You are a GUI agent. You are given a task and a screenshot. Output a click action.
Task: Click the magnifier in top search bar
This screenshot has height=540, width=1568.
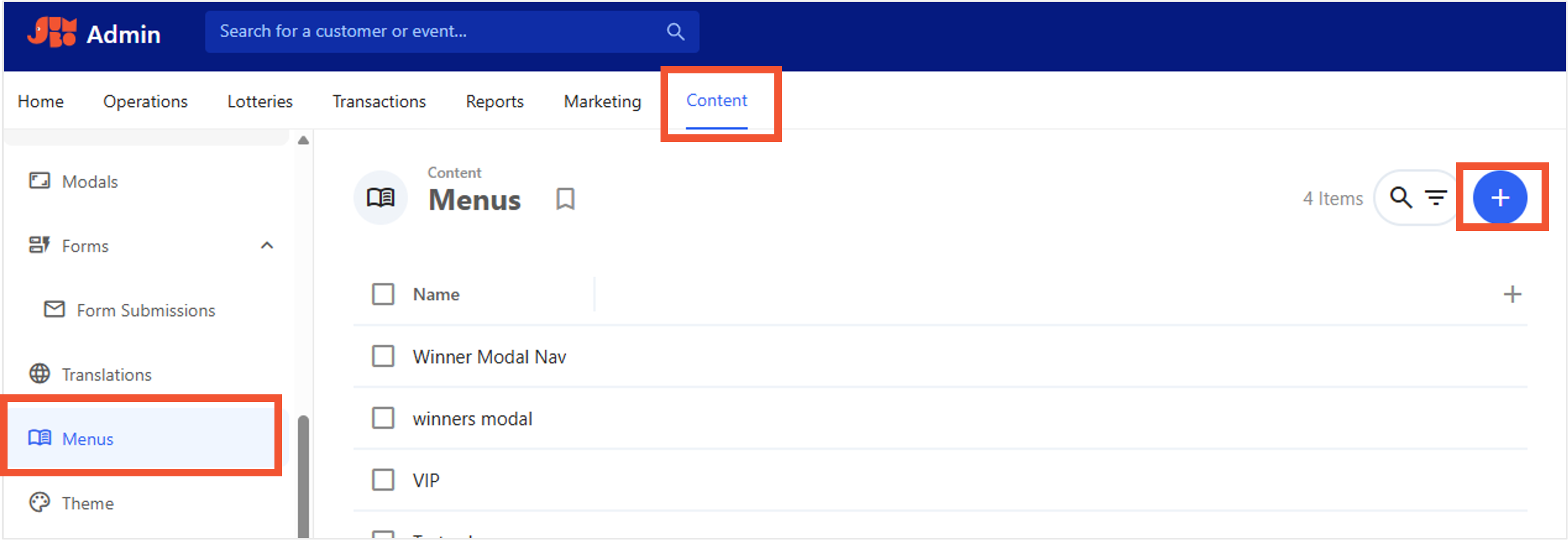tap(675, 31)
